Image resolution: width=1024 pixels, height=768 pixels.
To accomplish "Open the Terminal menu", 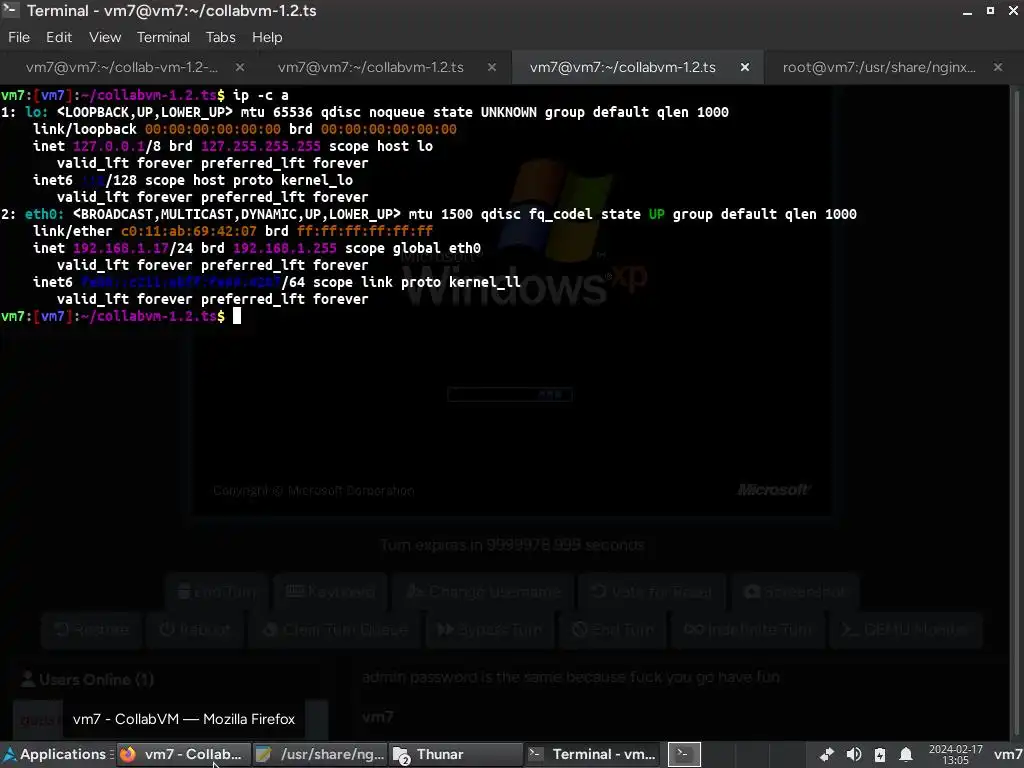I will click(x=163, y=37).
